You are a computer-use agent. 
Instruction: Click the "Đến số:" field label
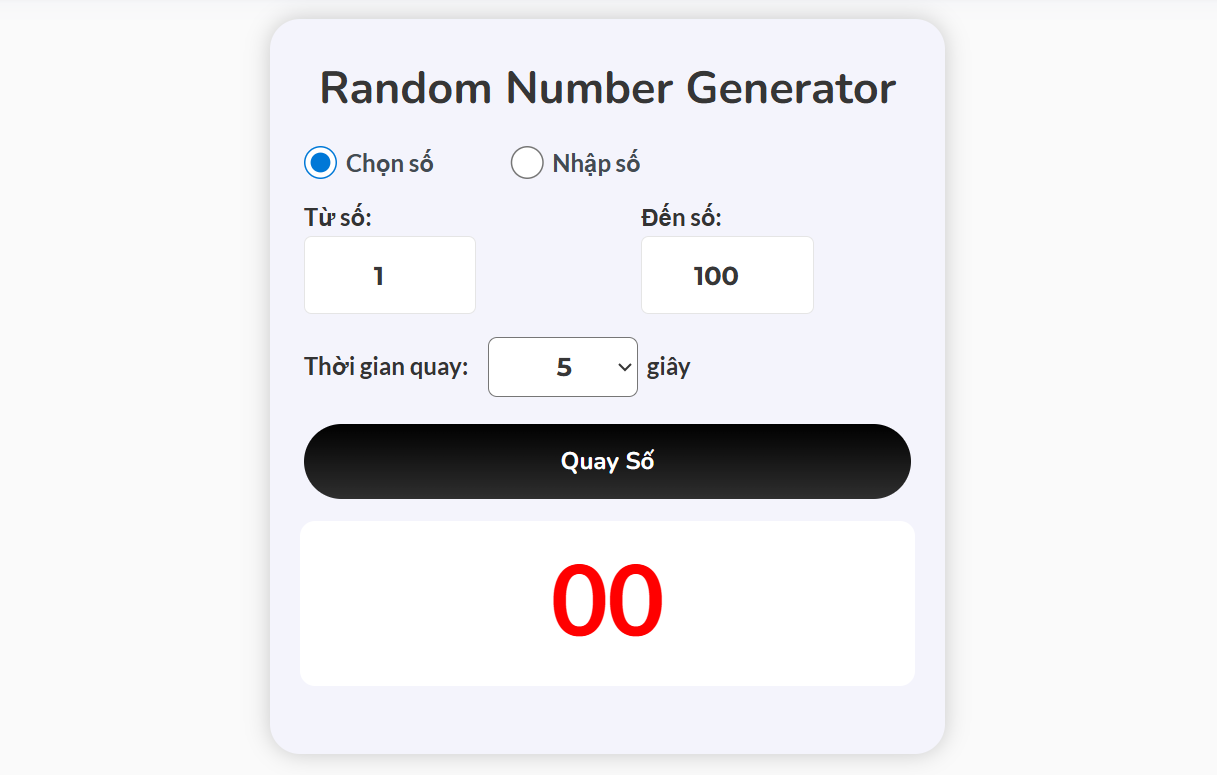(681, 217)
